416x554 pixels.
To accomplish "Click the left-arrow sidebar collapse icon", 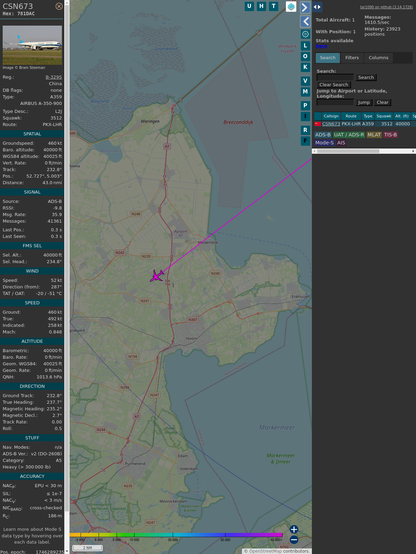I will 305,21.
